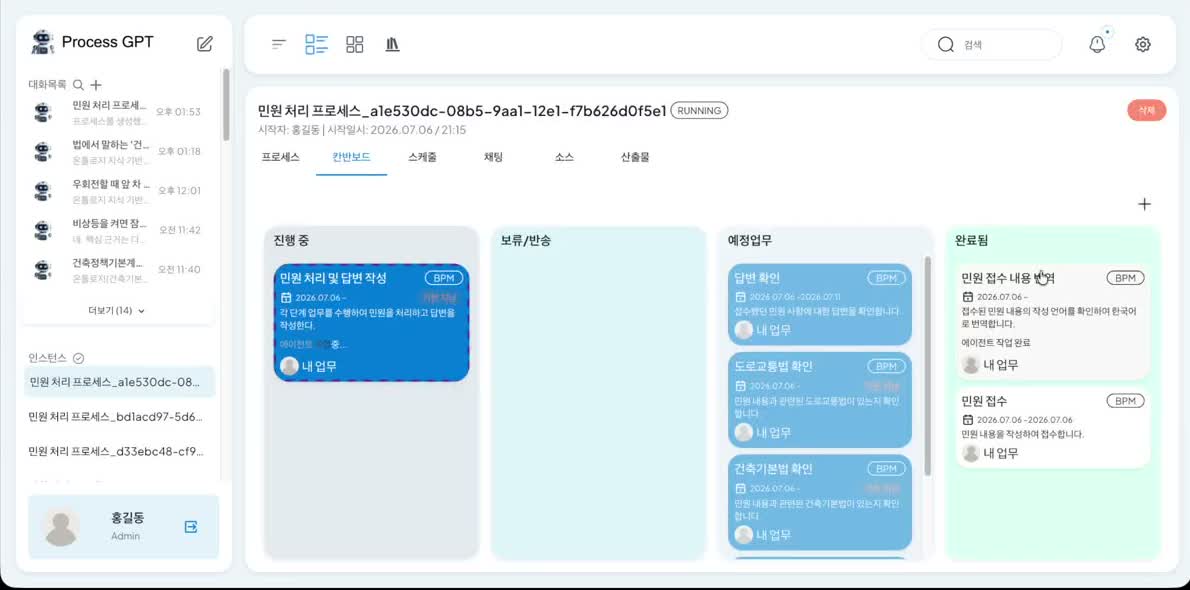This screenshot has width=1190, height=590.
Task: Open the 채팅 tab
Action: pyautogui.click(x=493, y=157)
